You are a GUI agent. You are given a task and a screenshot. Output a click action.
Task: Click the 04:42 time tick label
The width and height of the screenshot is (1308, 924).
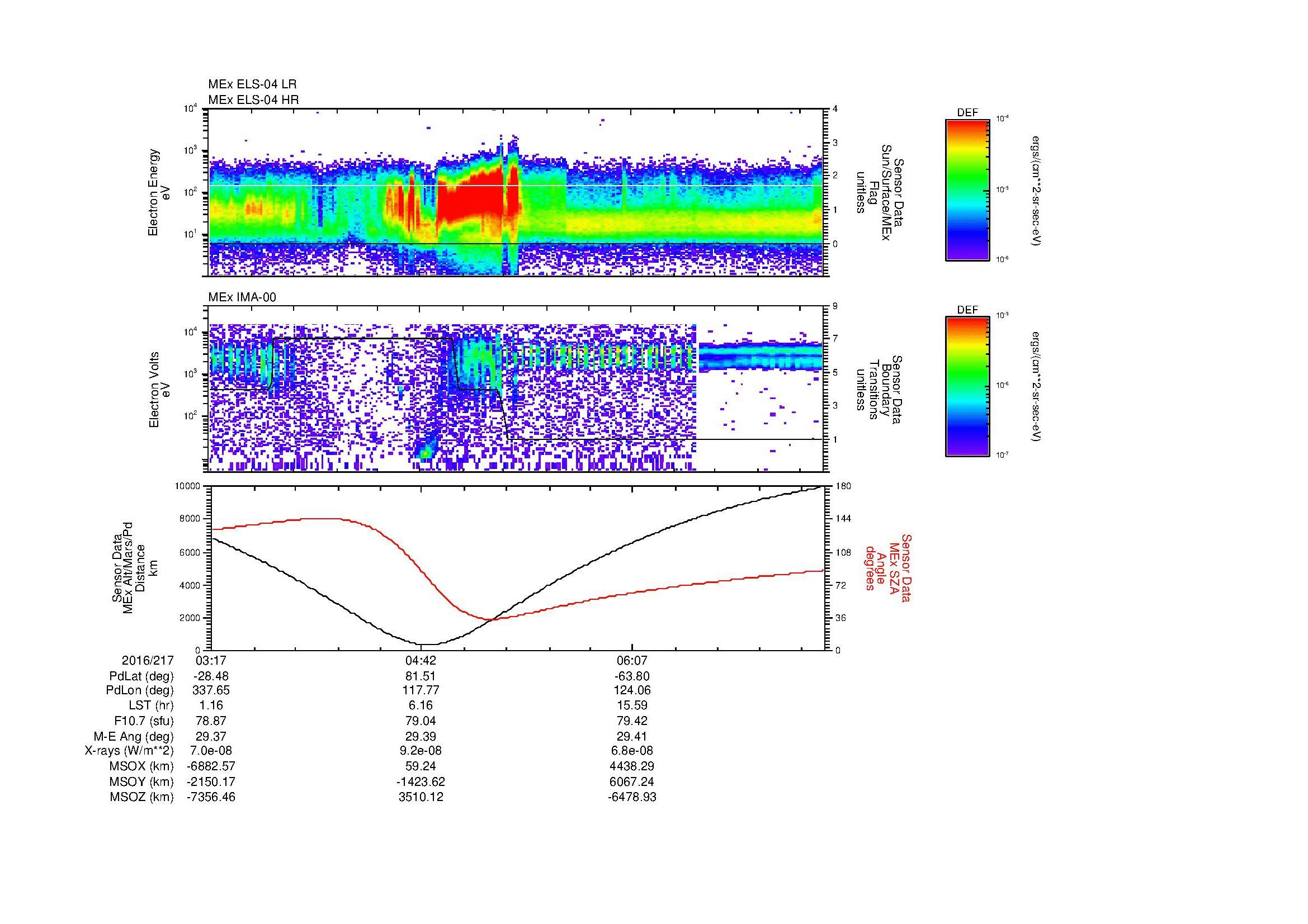[421, 660]
